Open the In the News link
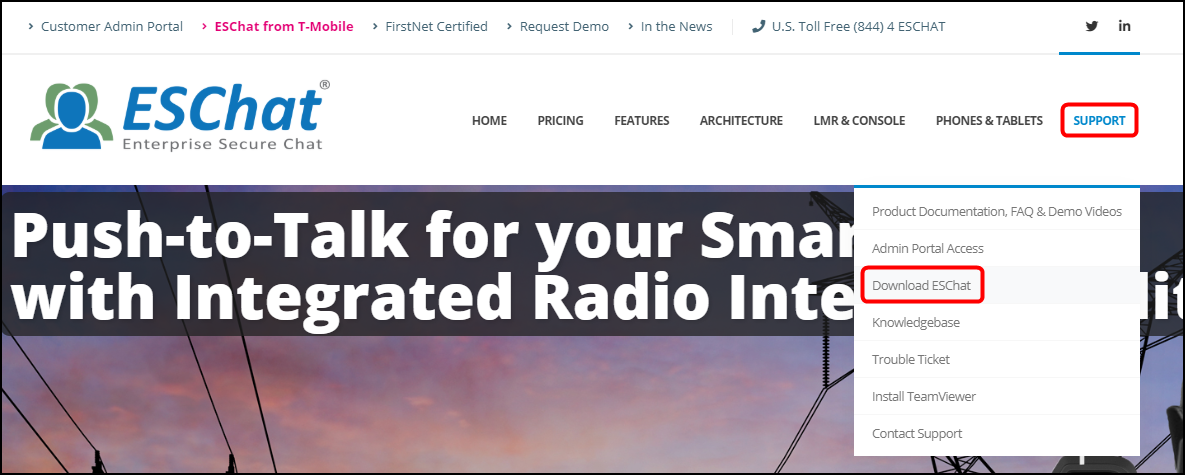The width and height of the screenshot is (1185, 475). (x=676, y=26)
